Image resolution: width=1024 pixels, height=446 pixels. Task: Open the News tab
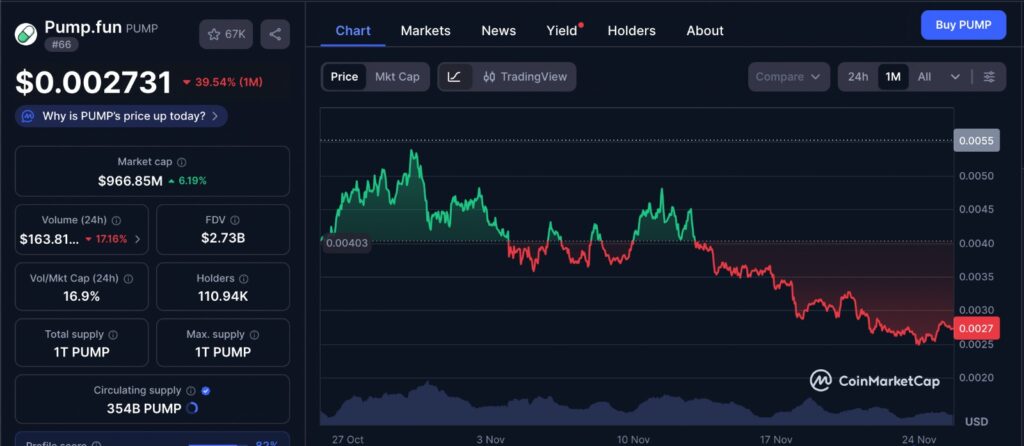(x=498, y=31)
